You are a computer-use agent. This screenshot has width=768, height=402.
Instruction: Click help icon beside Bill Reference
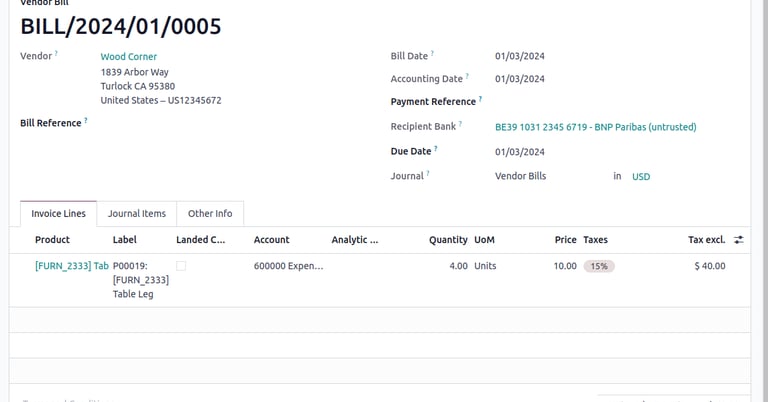click(x=85, y=121)
